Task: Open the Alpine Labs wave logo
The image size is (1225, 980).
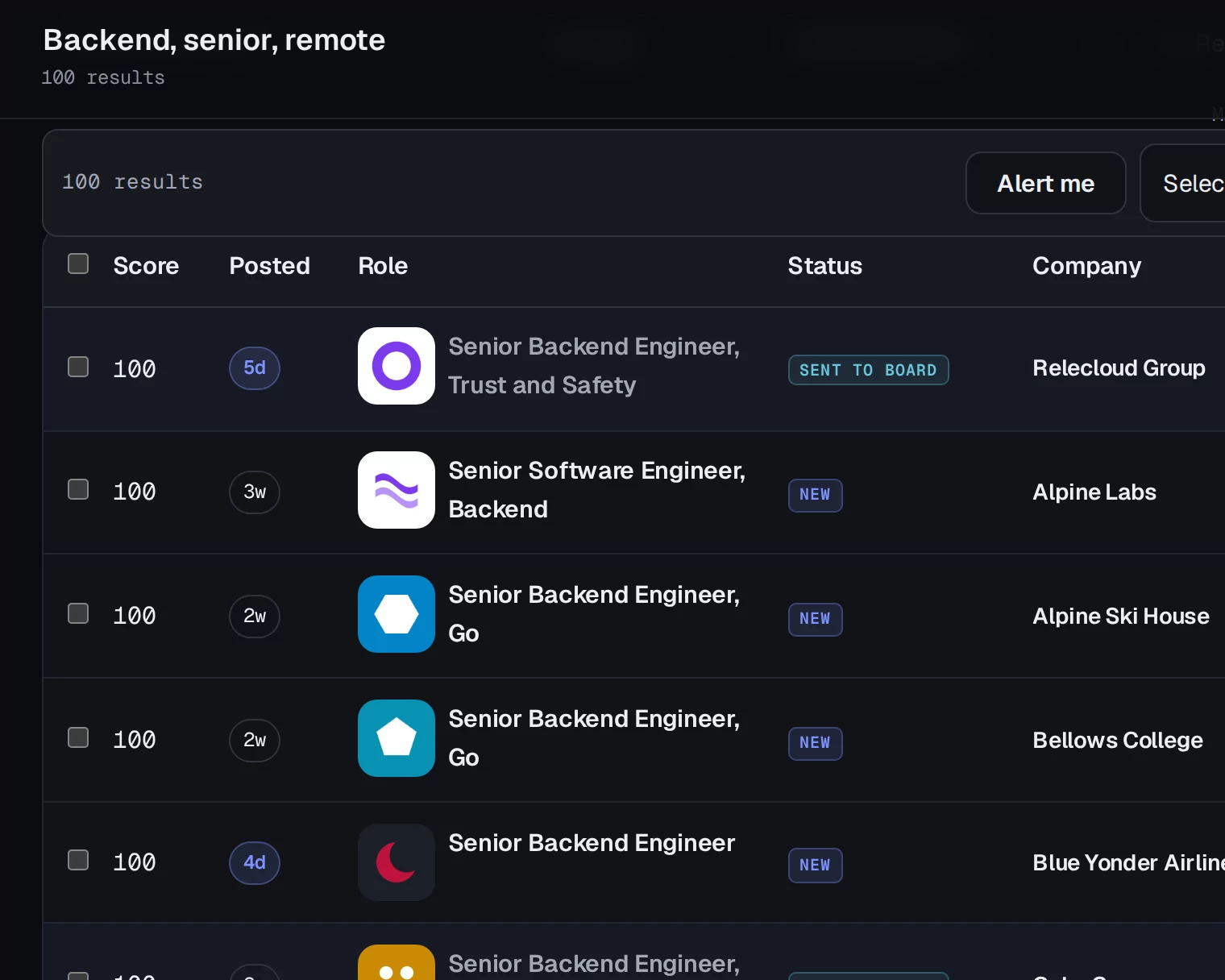Action: click(x=397, y=490)
